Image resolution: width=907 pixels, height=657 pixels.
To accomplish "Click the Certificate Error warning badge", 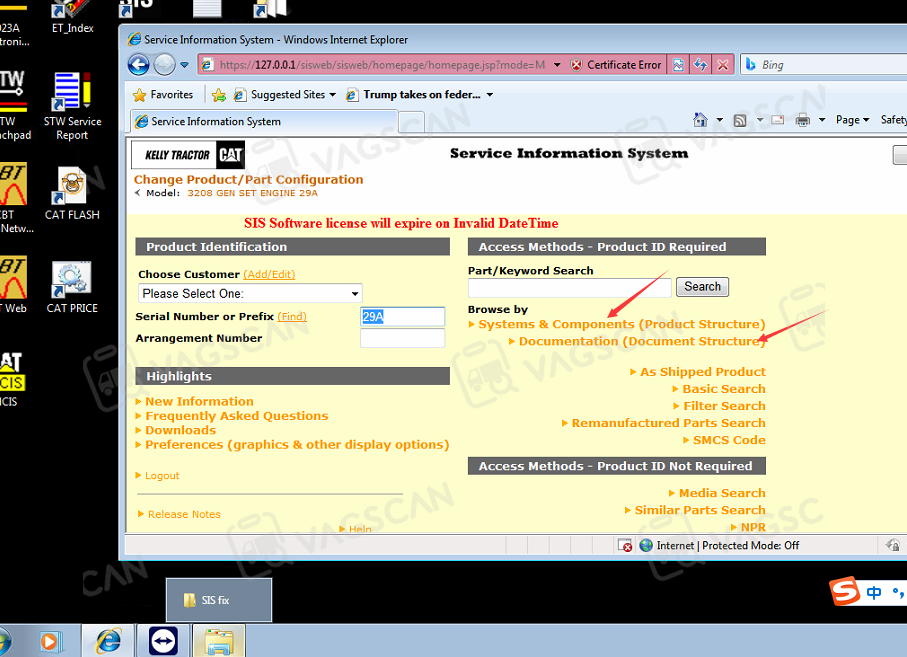I will pyautogui.click(x=616, y=65).
